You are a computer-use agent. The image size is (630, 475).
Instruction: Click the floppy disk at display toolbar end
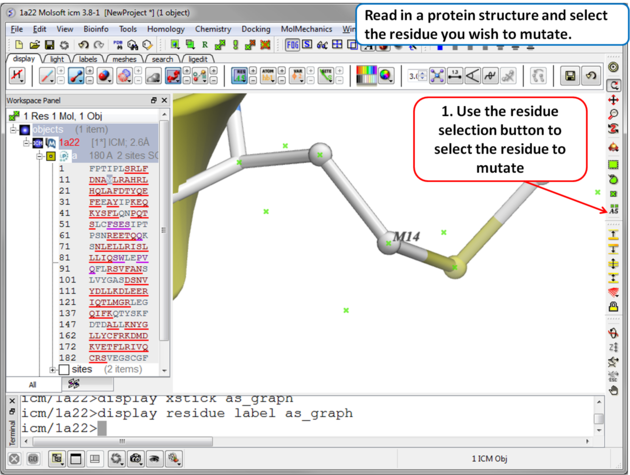tap(570, 76)
